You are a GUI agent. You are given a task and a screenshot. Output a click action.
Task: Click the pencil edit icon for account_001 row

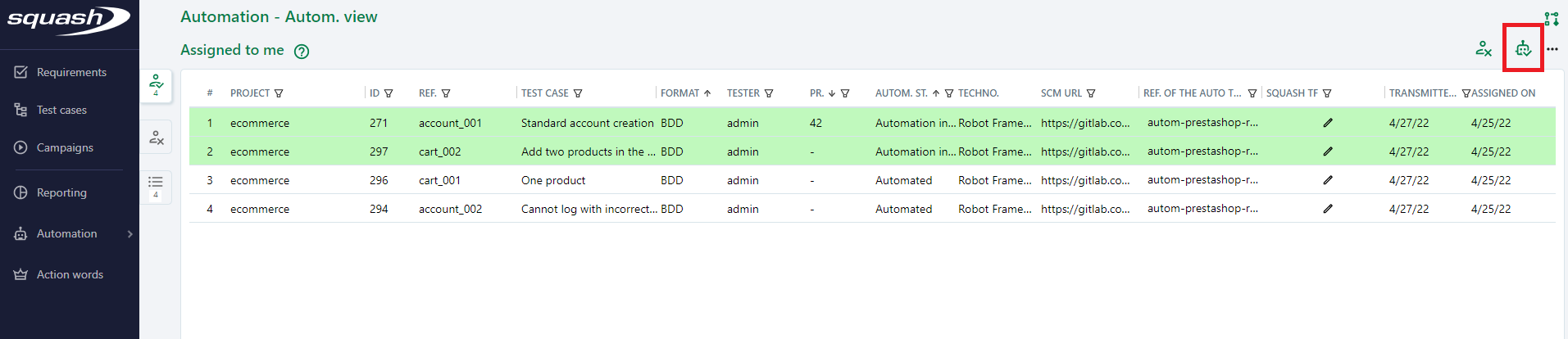[x=1327, y=123]
